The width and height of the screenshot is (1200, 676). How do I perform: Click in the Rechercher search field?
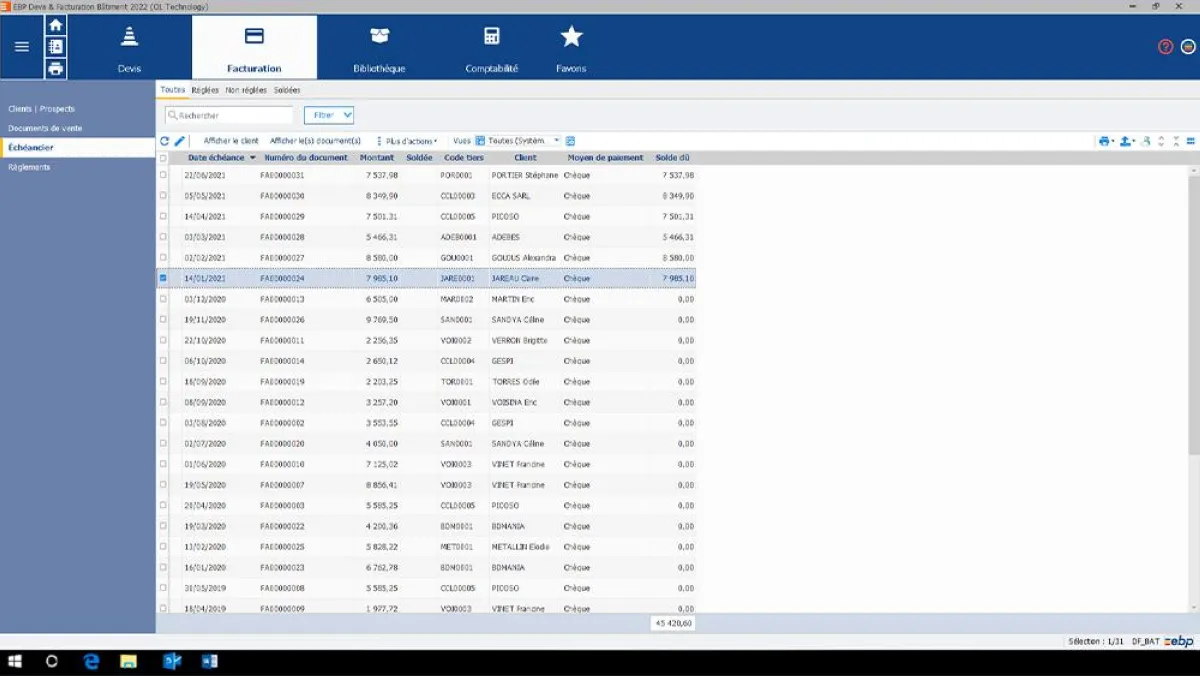pos(229,115)
